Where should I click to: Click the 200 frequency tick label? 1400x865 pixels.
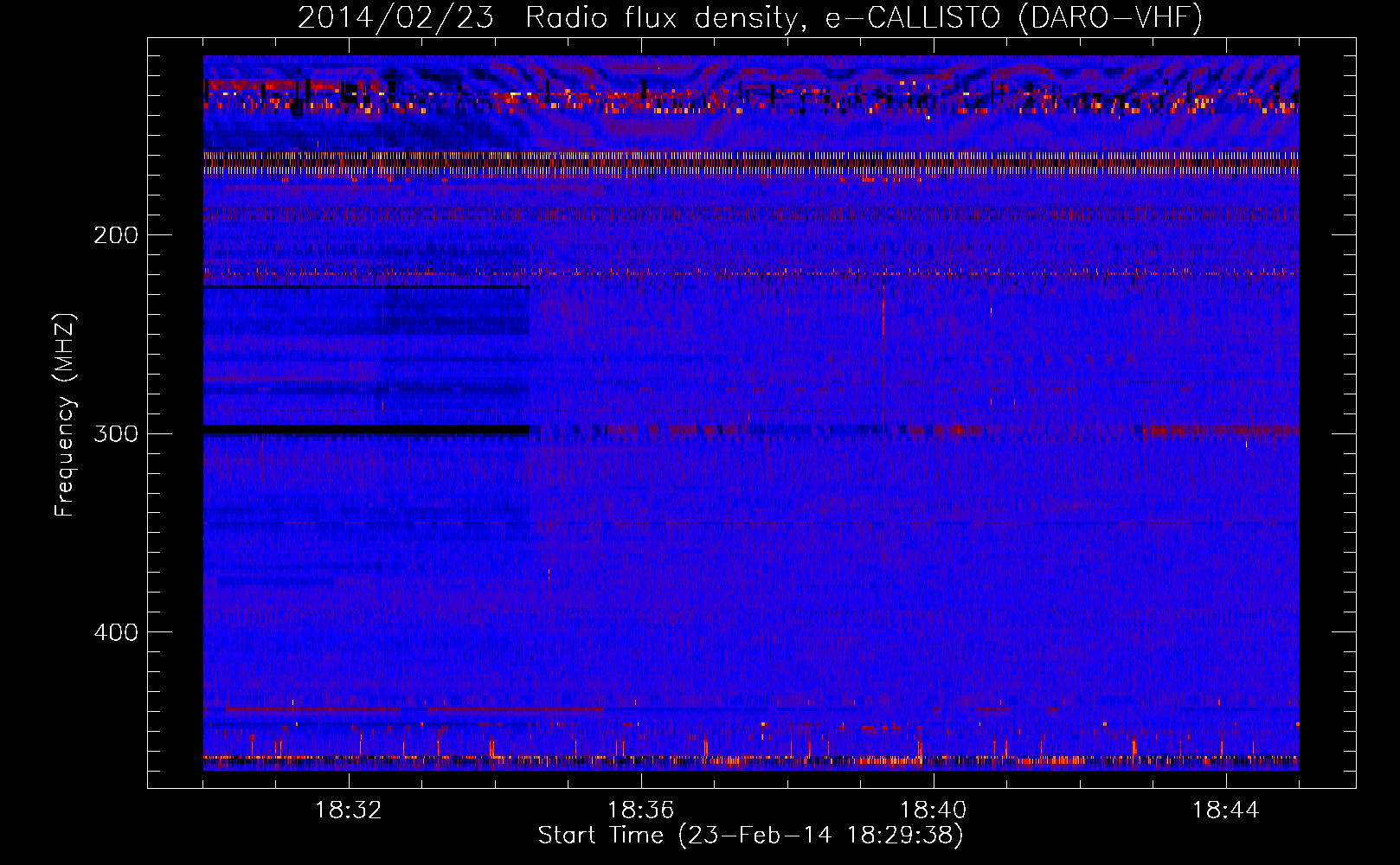pyautogui.click(x=116, y=235)
